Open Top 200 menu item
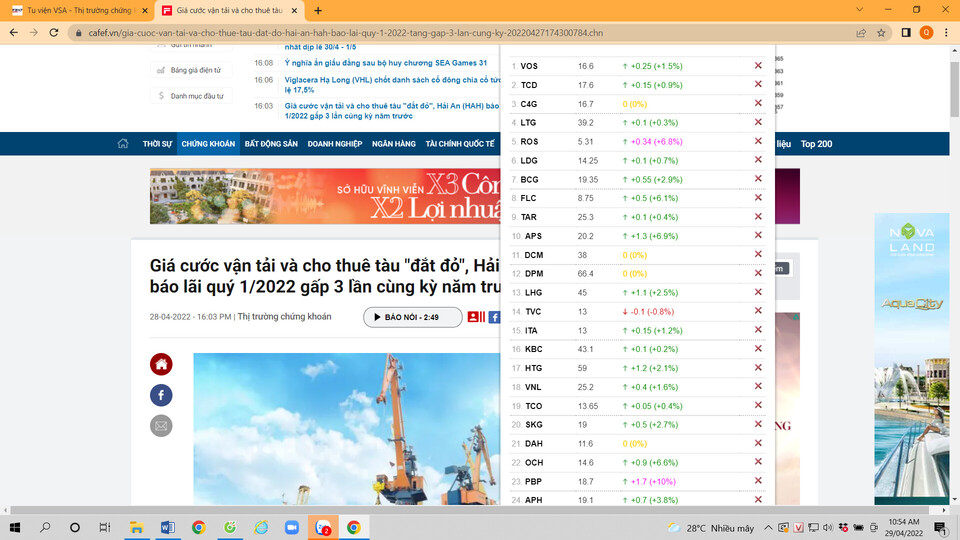This screenshot has height=540, width=960. (x=817, y=144)
